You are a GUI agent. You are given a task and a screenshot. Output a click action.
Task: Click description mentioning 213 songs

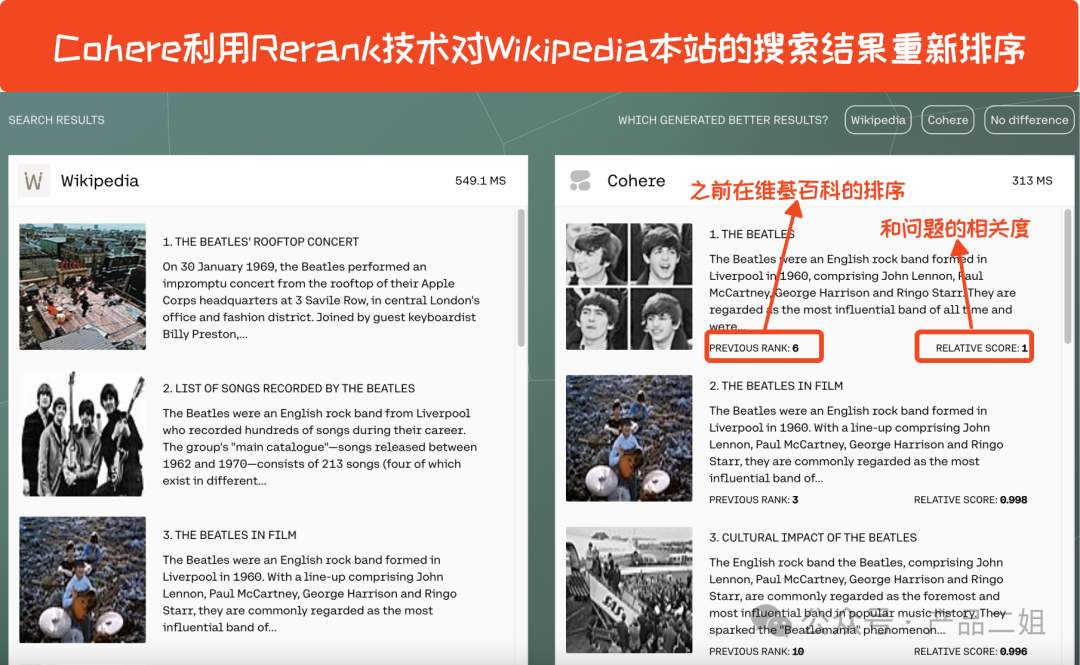point(320,447)
